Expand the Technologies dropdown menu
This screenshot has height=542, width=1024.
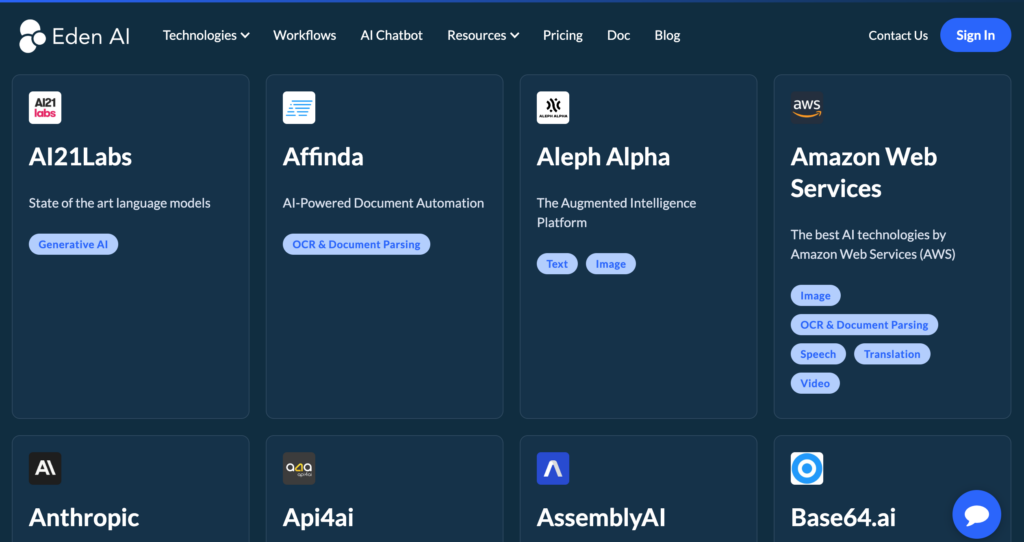coord(206,35)
